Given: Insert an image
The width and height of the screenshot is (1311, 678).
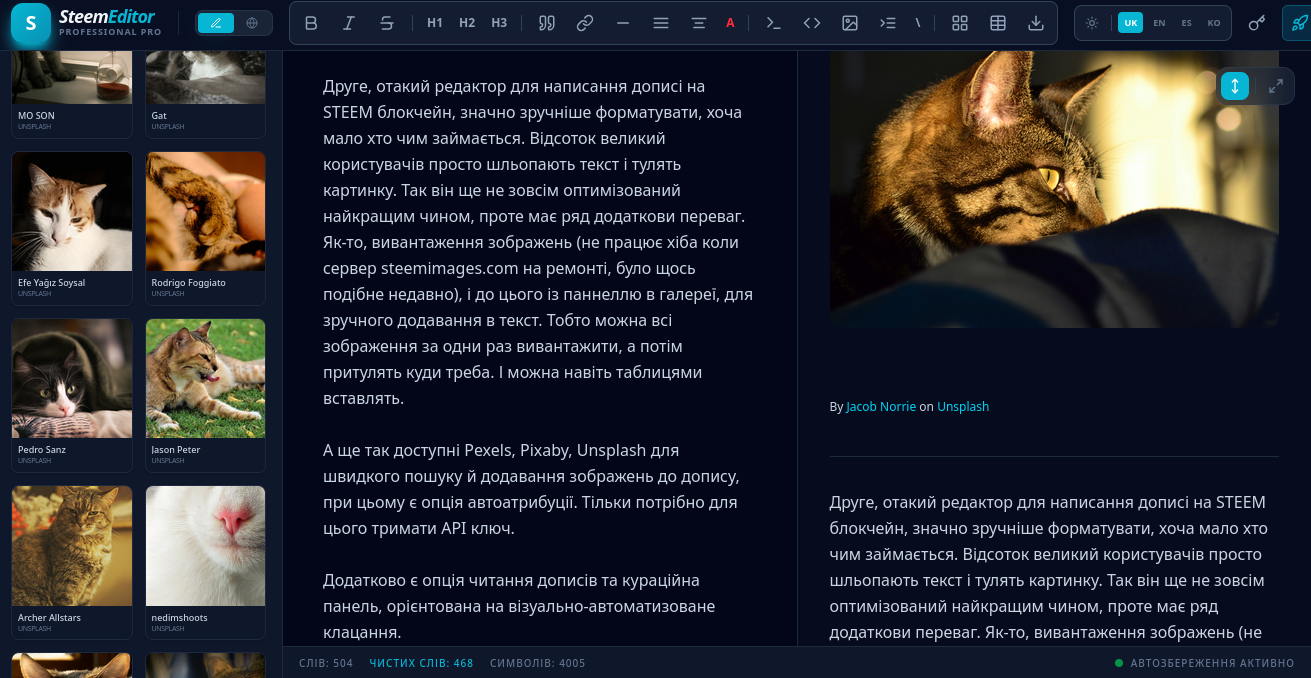Looking at the screenshot, I should pyautogui.click(x=850, y=23).
